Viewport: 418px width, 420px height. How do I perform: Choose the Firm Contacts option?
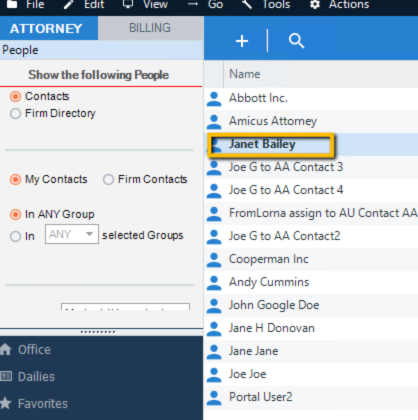108,180
